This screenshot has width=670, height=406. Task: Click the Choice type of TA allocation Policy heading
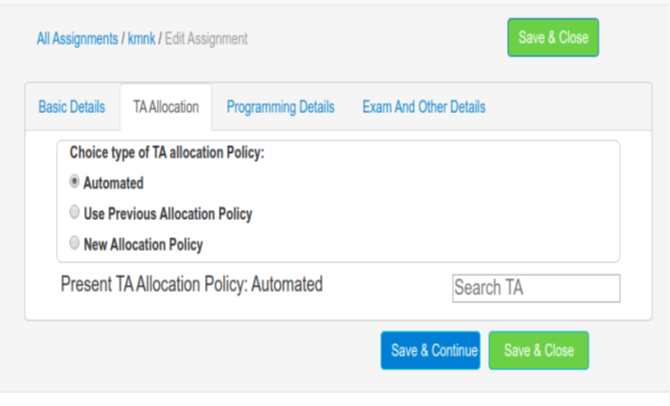pyautogui.click(x=167, y=154)
